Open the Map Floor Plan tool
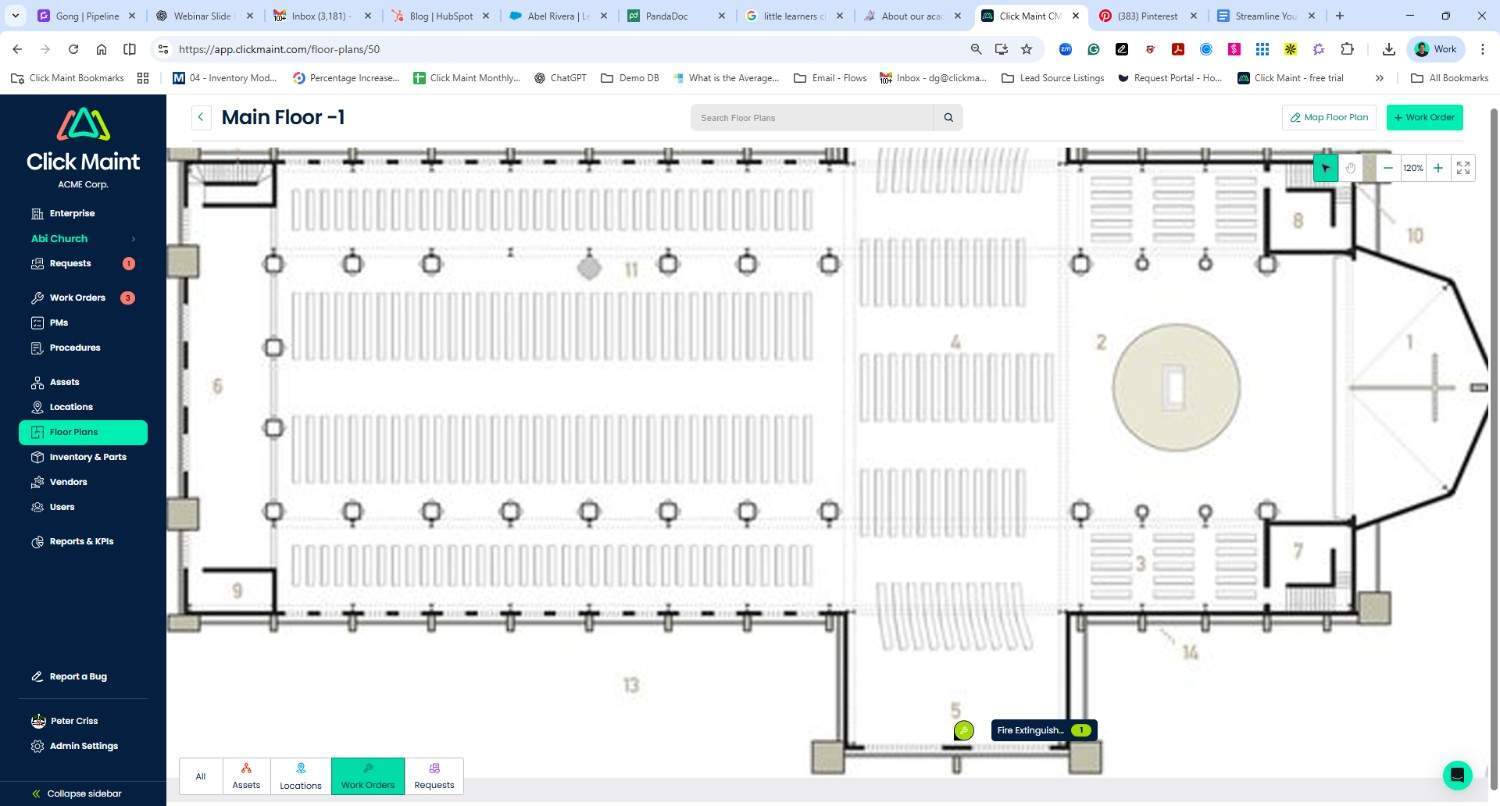The height and width of the screenshot is (806, 1500). click(x=1329, y=117)
